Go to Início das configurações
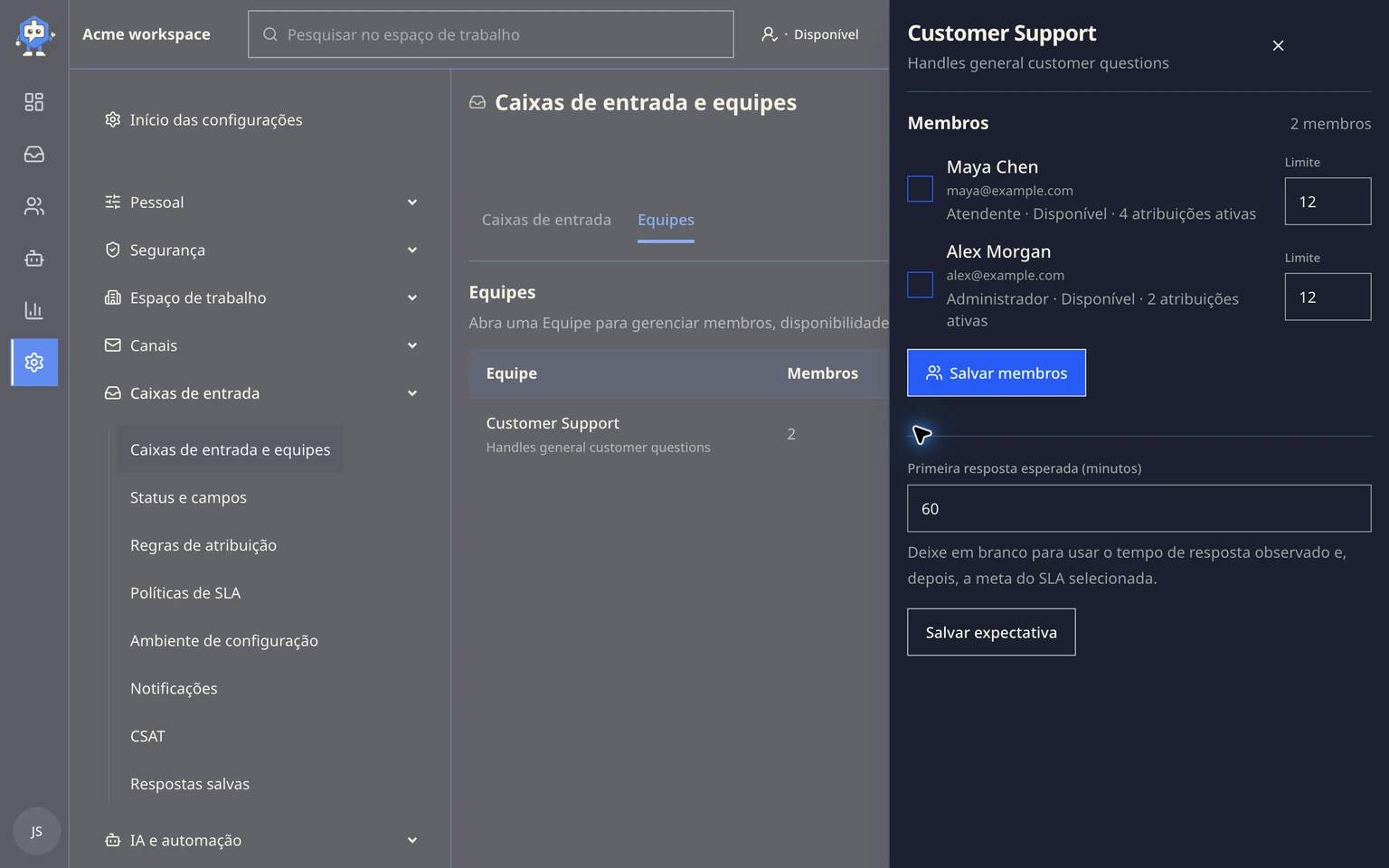The width and height of the screenshot is (1389, 868). pos(216,119)
